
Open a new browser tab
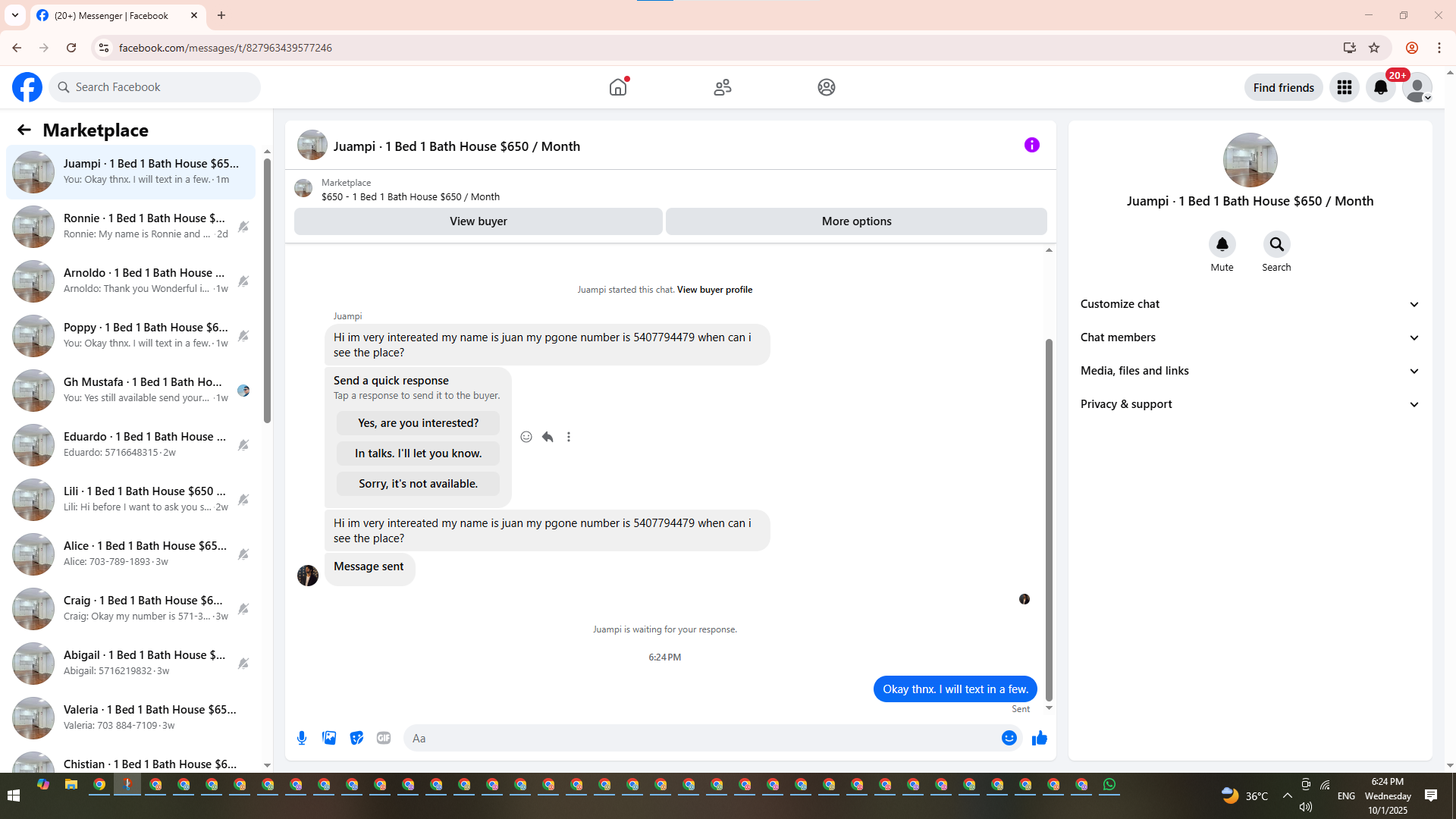(x=221, y=15)
